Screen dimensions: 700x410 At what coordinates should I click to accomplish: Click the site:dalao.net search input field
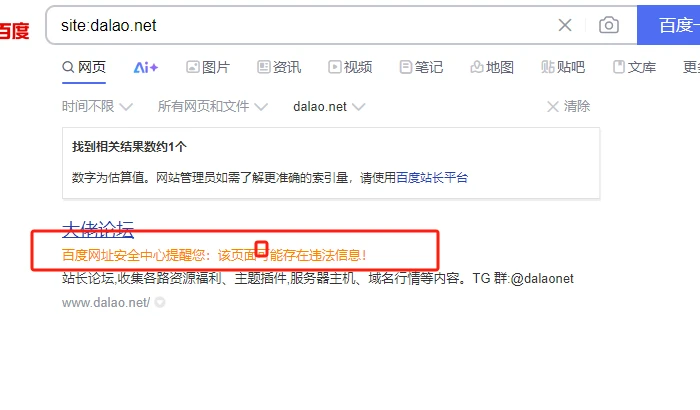(304, 25)
